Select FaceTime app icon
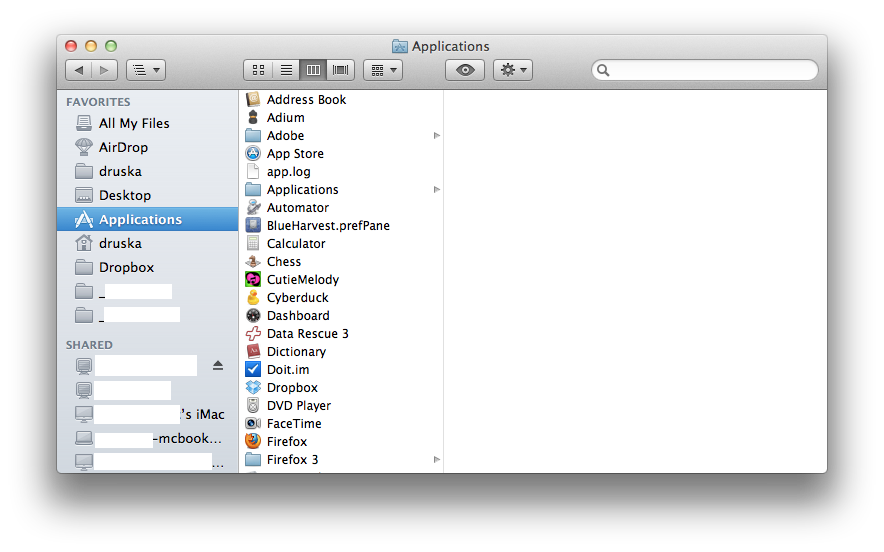This screenshot has width=884, height=552. point(253,423)
